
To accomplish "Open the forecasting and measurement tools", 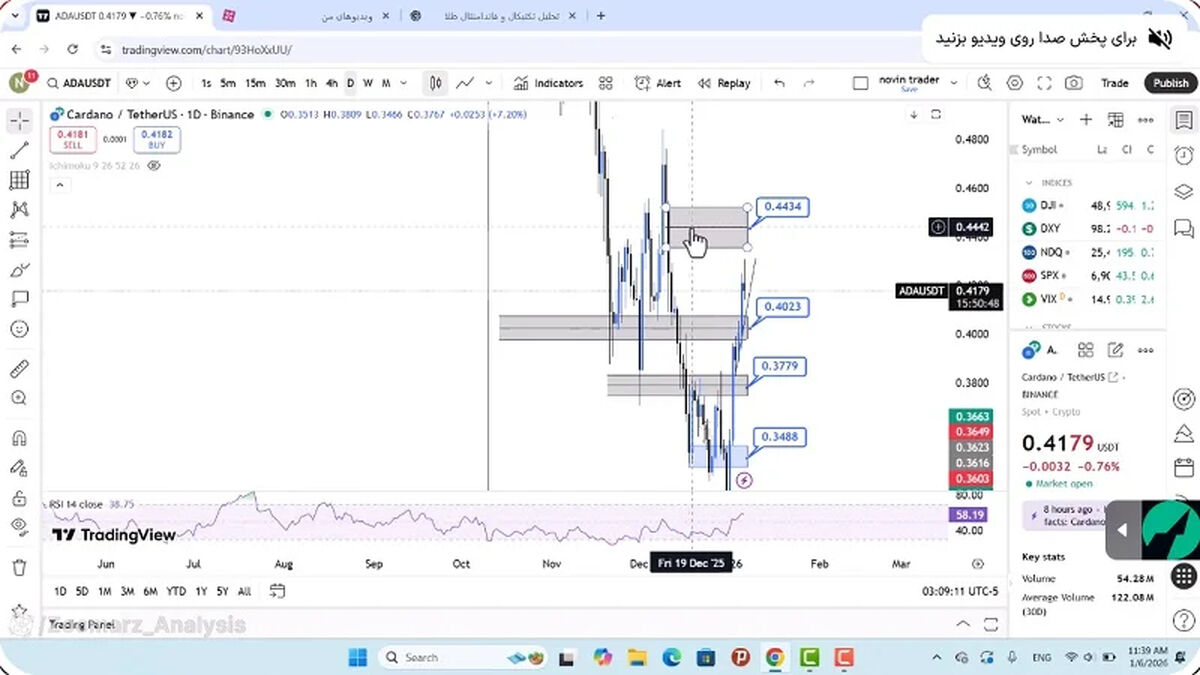I will [18, 240].
